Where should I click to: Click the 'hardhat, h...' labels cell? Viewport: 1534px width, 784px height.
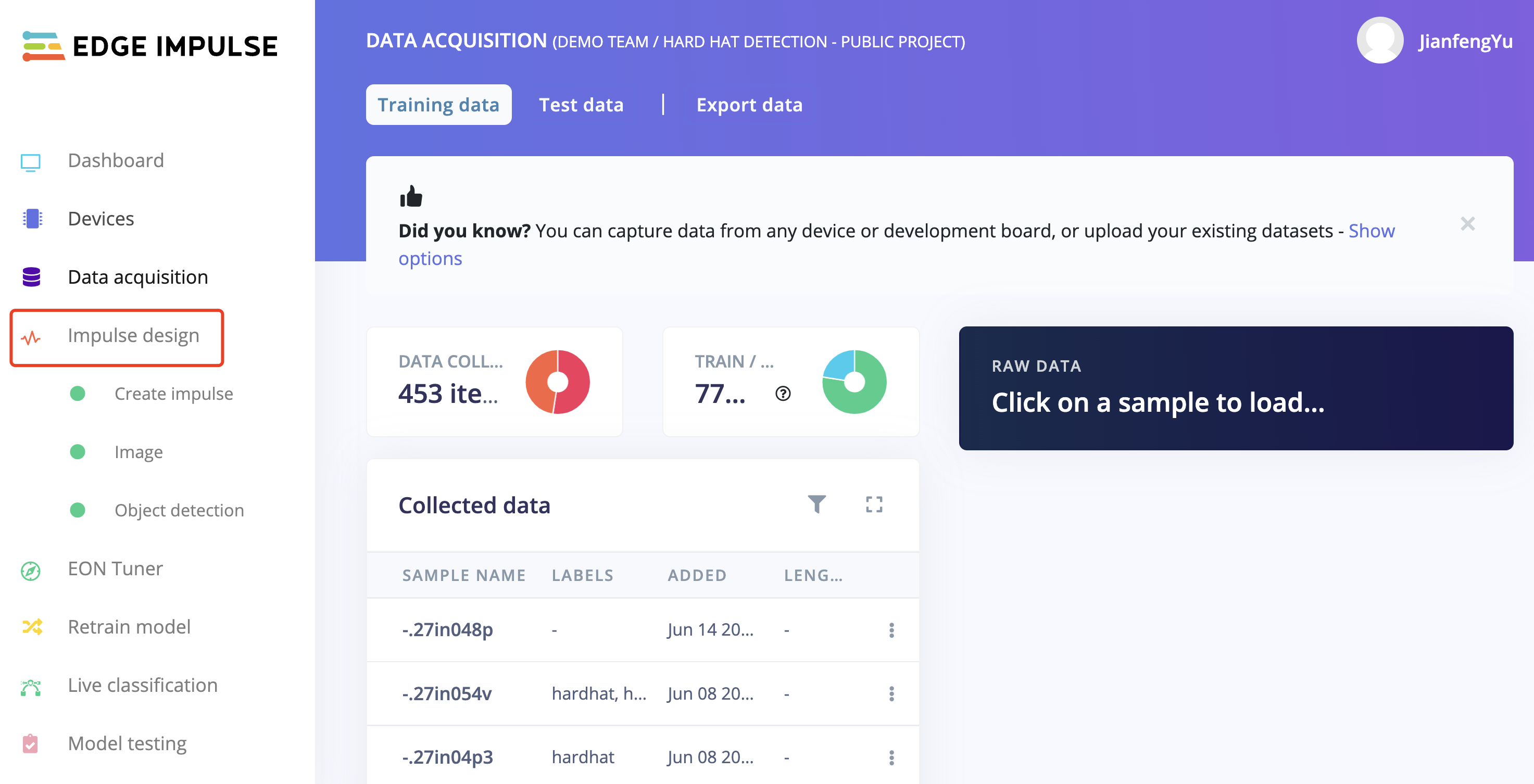[598, 693]
